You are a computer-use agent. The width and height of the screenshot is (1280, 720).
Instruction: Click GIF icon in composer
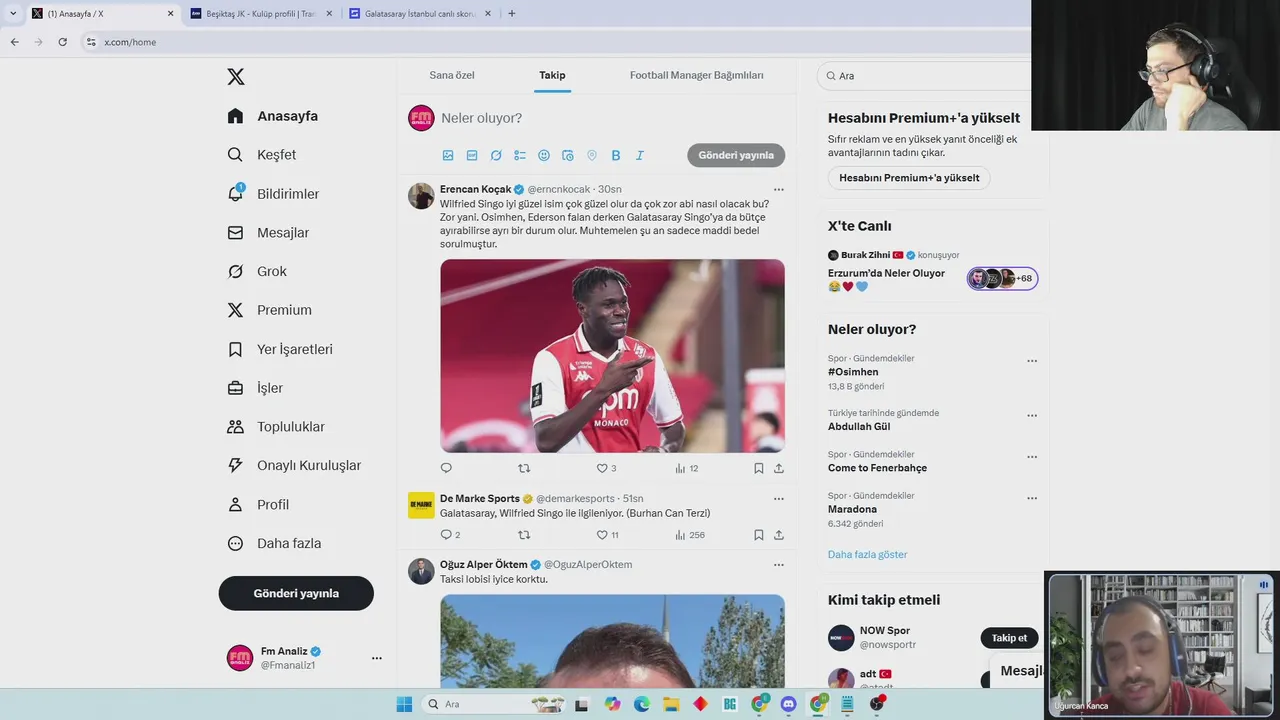(472, 155)
